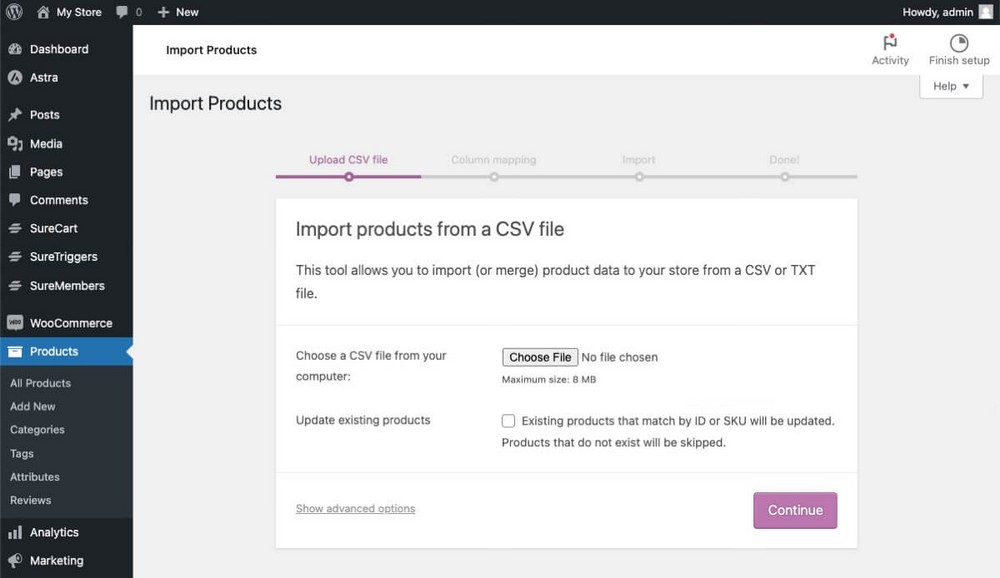The image size is (1000, 578).
Task: Click the Products archive box icon
Action: [x=15, y=352]
